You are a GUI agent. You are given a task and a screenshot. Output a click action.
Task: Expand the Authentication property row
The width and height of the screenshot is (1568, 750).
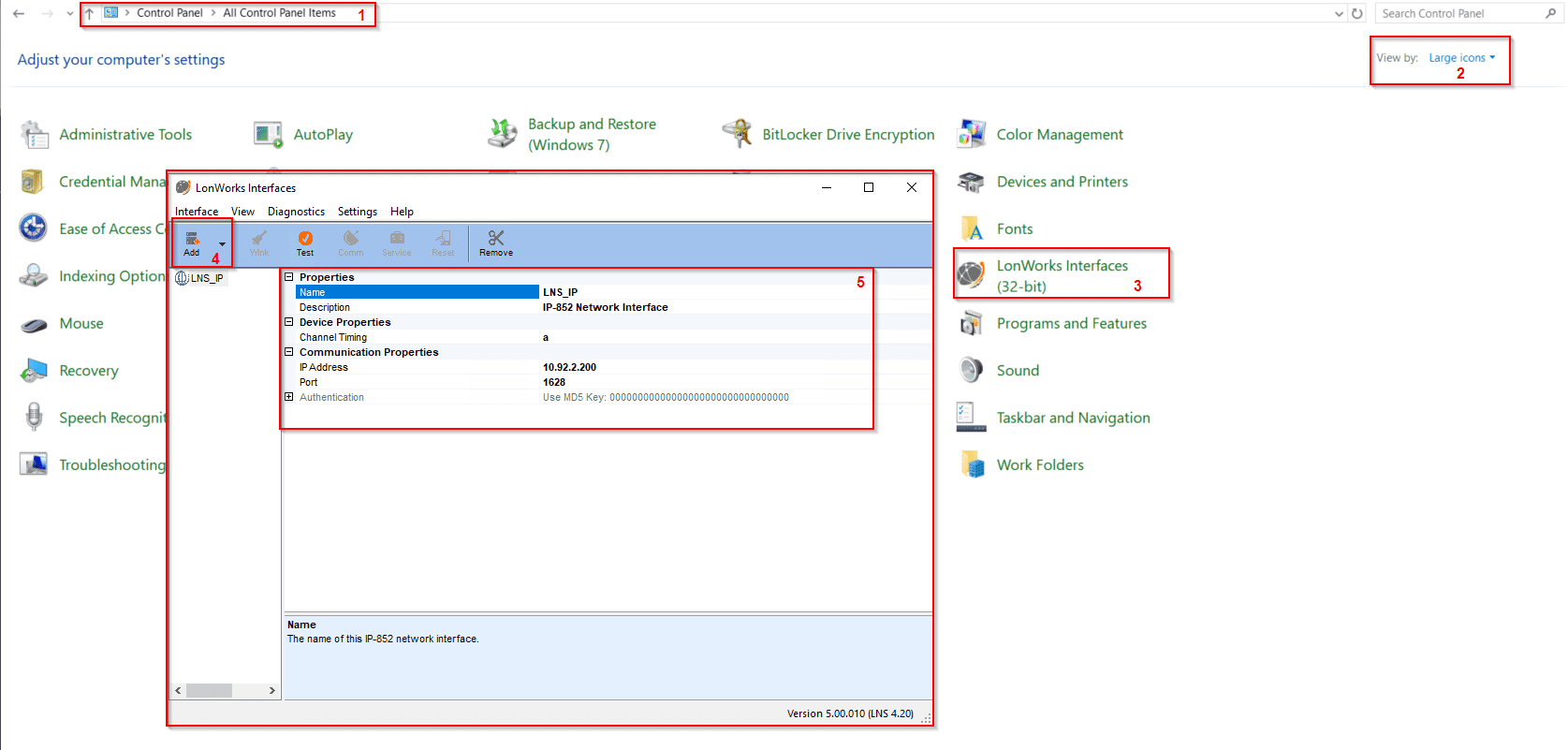coord(289,397)
